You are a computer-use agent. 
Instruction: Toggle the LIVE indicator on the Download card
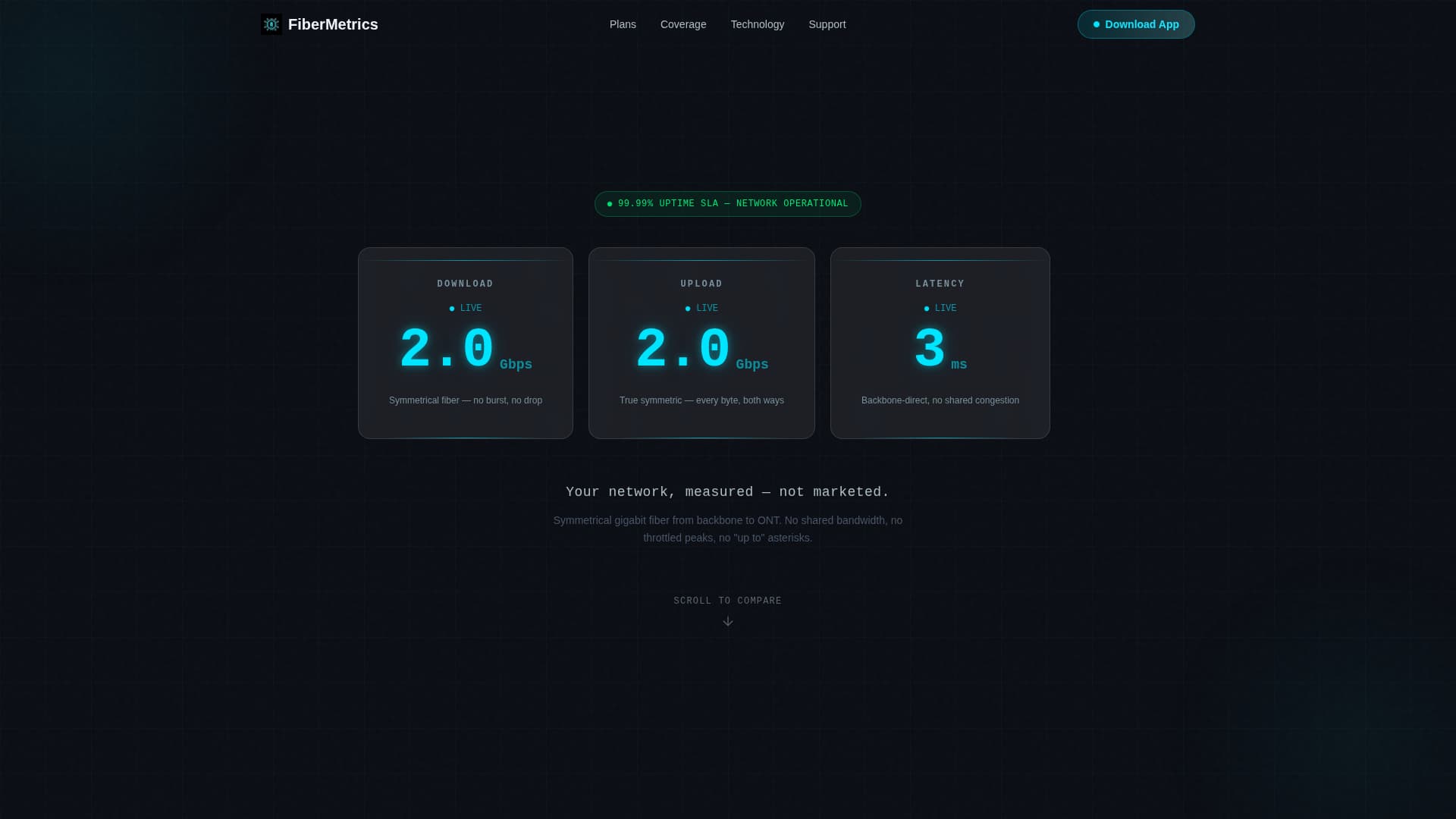(x=465, y=308)
